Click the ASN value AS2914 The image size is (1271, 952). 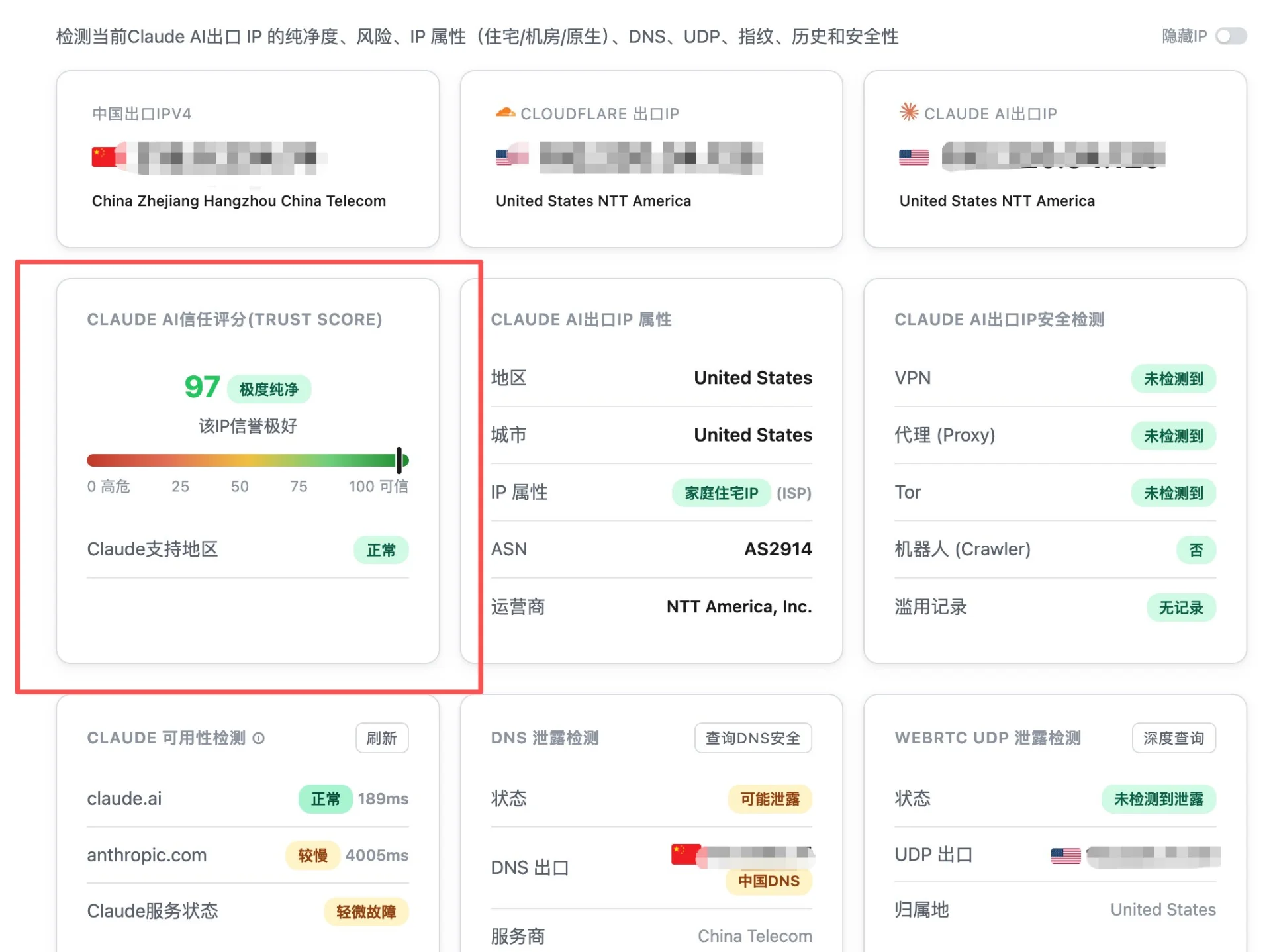point(778,549)
